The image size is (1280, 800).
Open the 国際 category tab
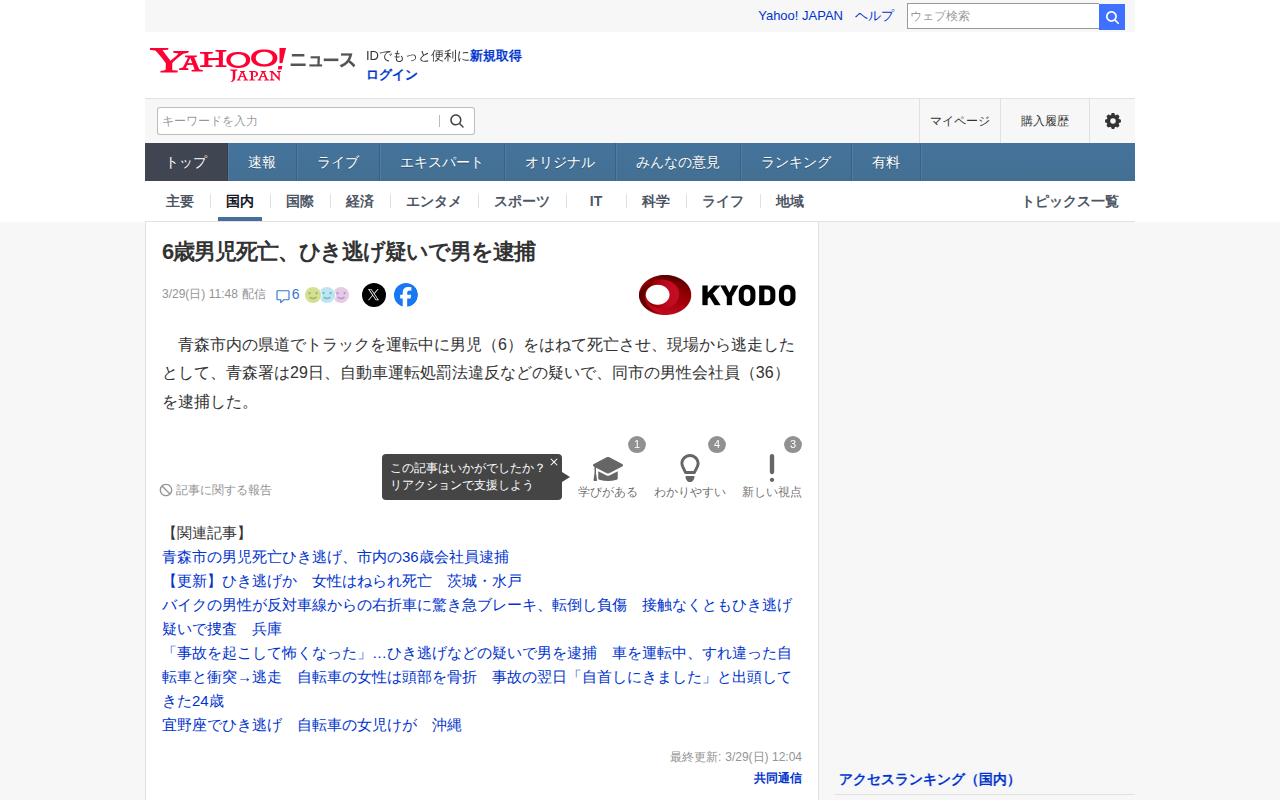[300, 201]
